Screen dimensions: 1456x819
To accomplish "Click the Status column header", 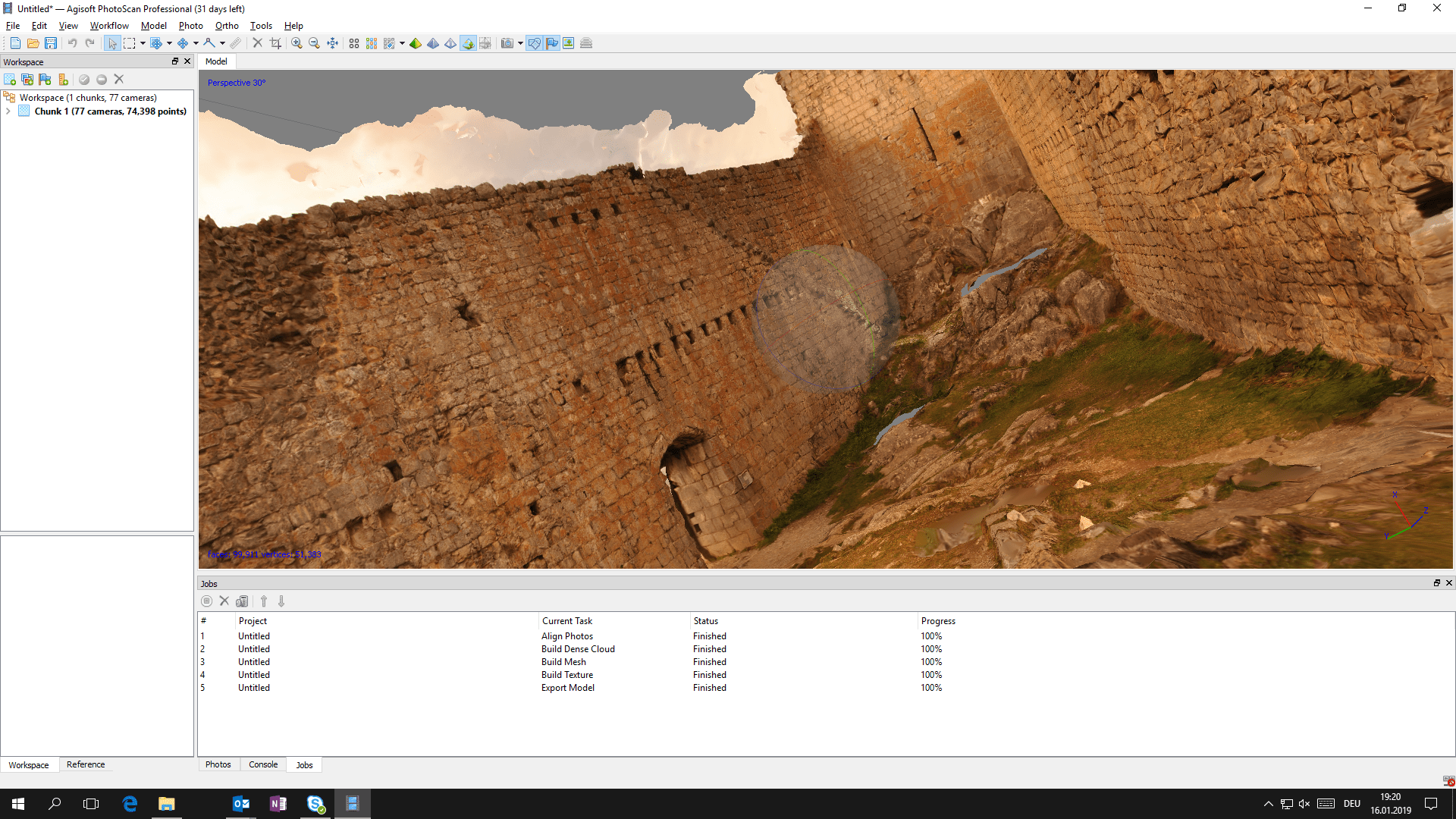I will pos(705,621).
